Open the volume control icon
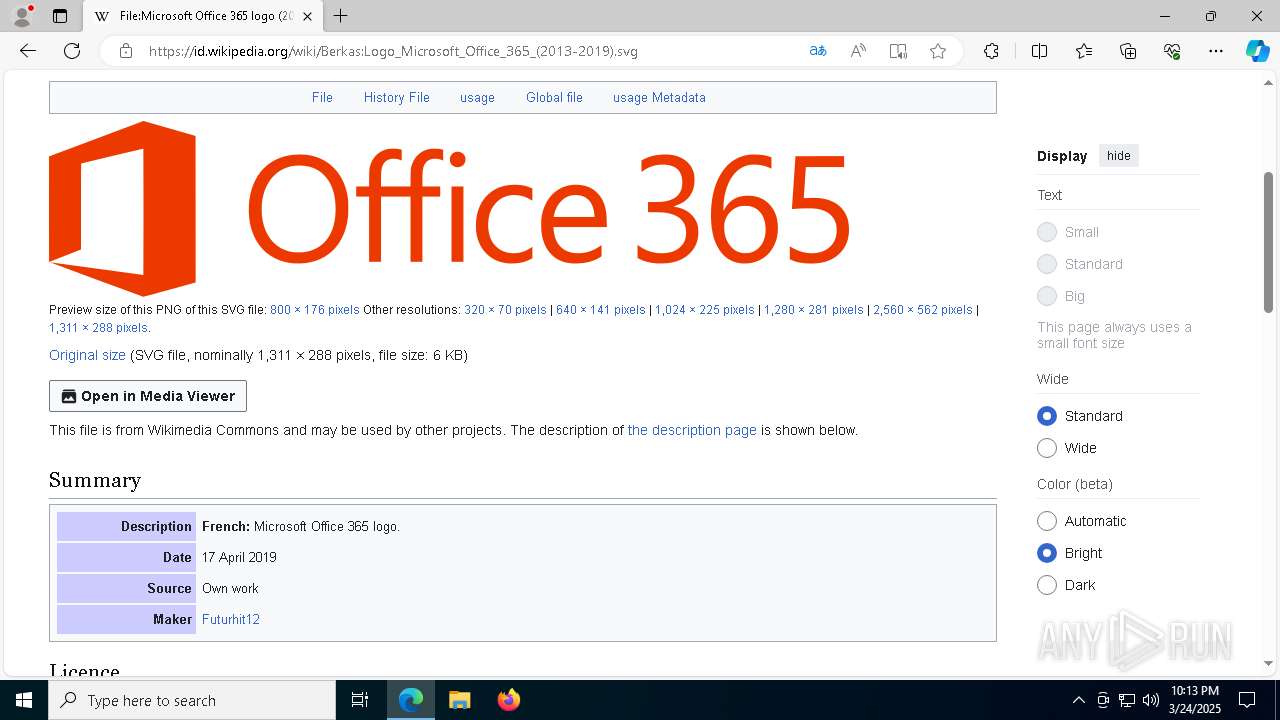The height and width of the screenshot is (720, 1280). click(1150, 700)
